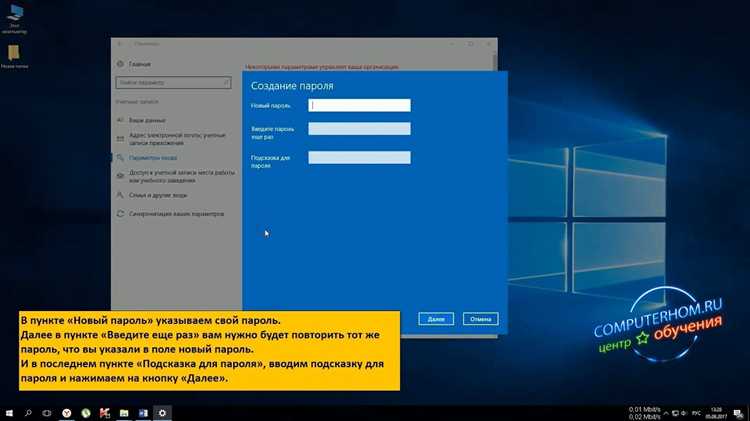Click the network speed meter in taskbar
Image resolution: width=750 pixels, height=421 pixels.
(x=644, y=413)
